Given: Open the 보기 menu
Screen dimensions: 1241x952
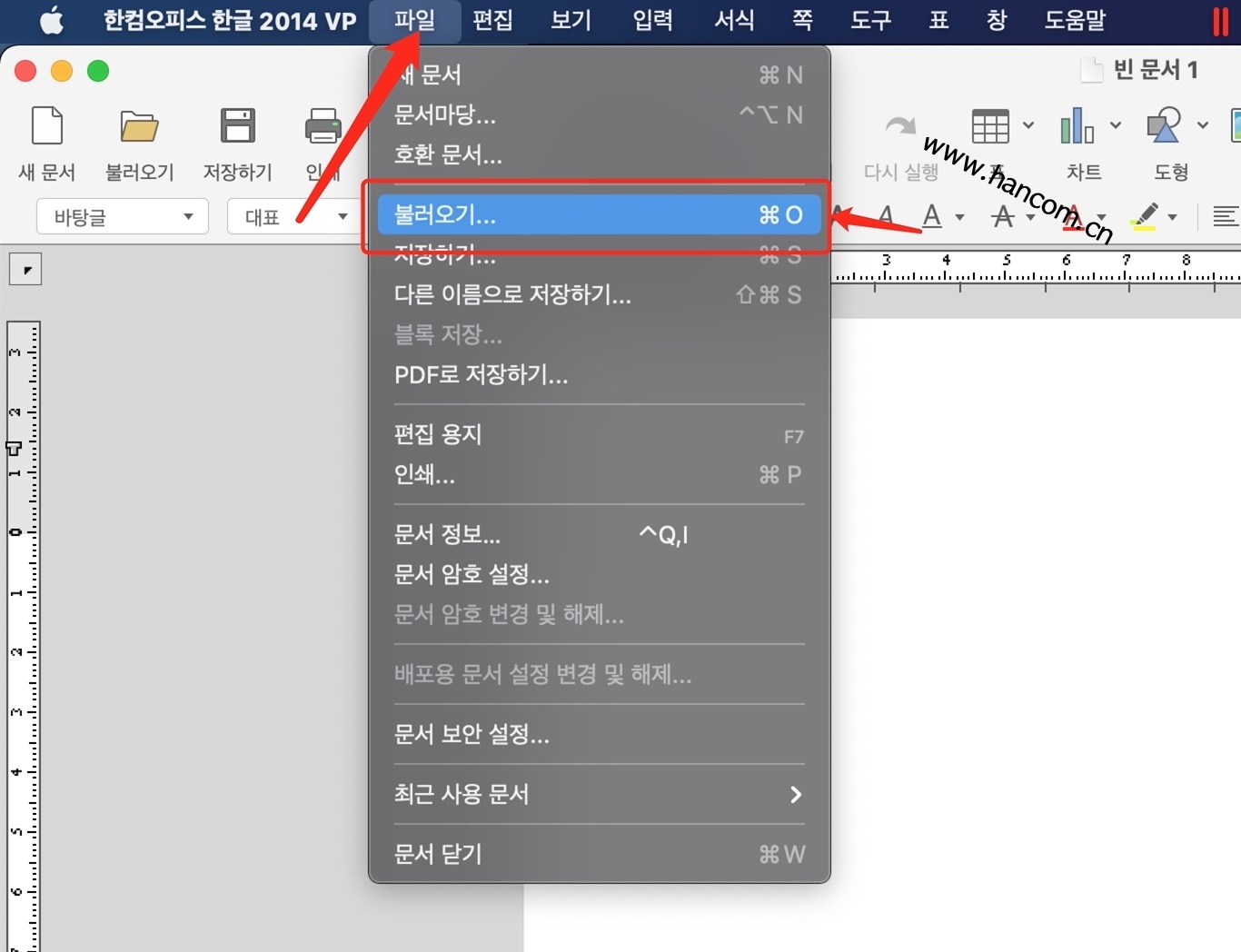Looking at the screenshot, I should tap(571, 21).
